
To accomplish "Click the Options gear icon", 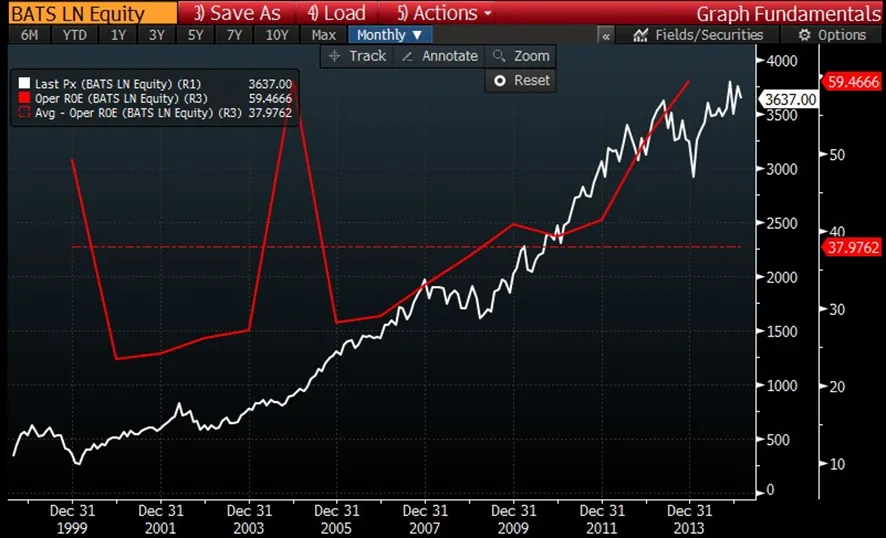I will [x=803, y=35].
